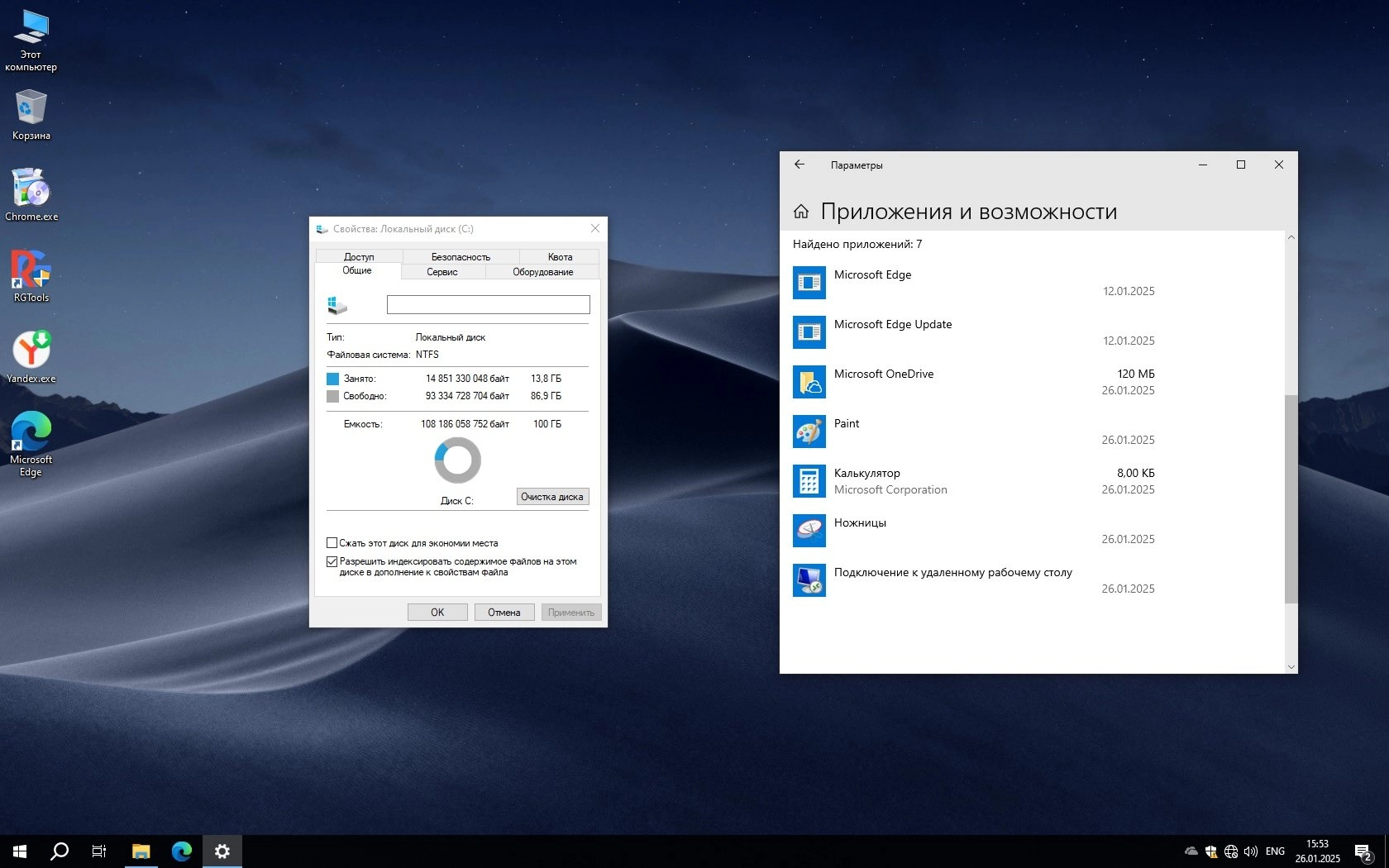
Task: Toggle the allow file indexing checkbox
Action: (332, 561)
